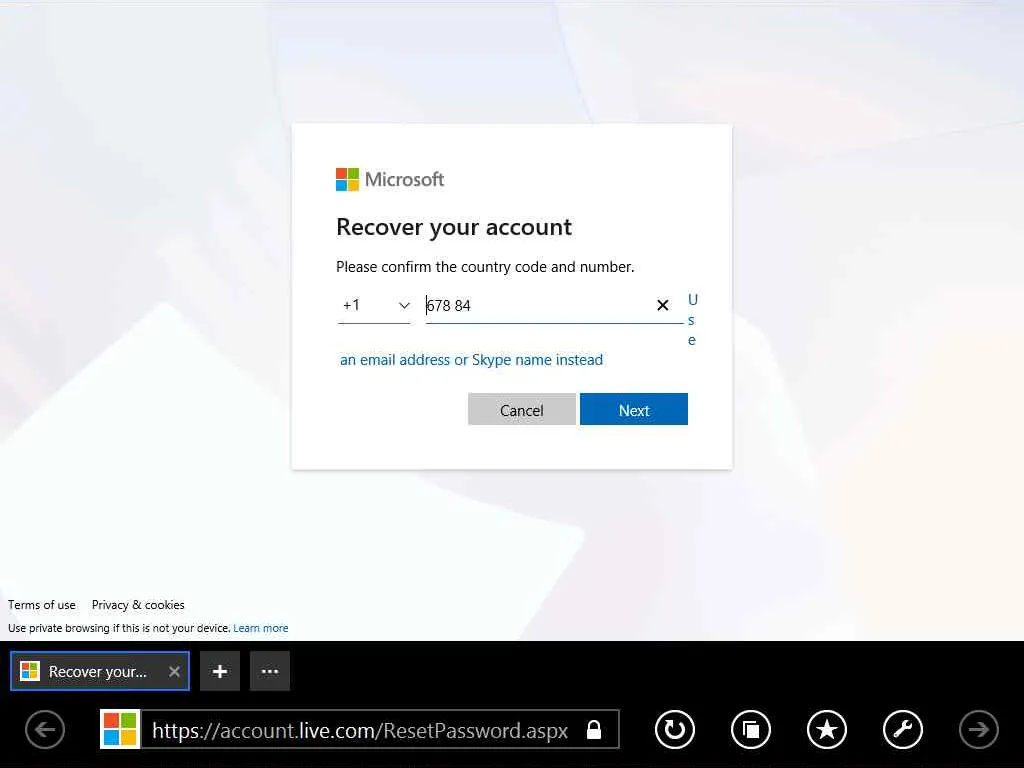Select the Recover your... tab
Image resolution: width=1024 pixels, height=768 pixels.
(x=100, y=671)
